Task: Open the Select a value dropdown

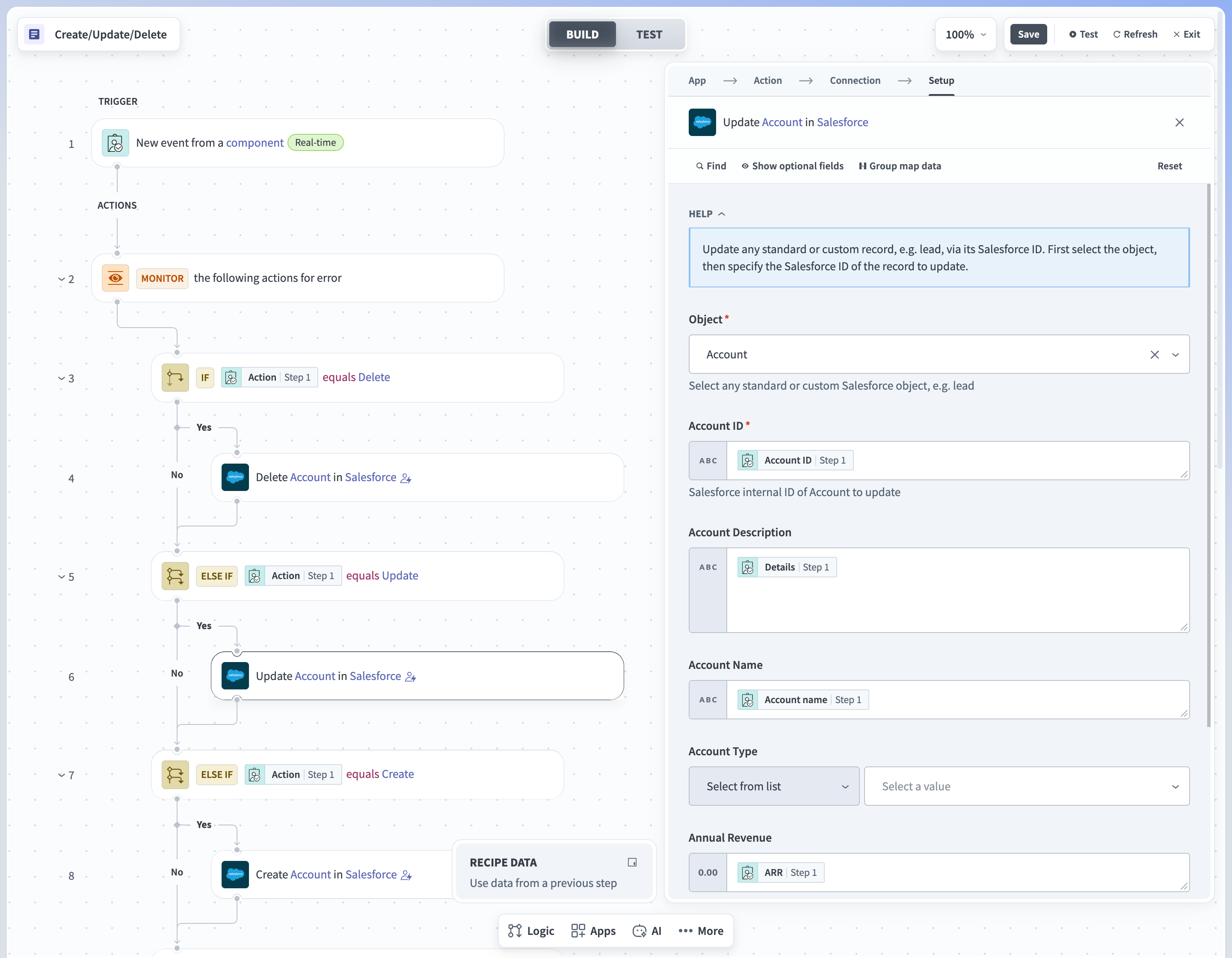Action: [x=1027, y=786]
